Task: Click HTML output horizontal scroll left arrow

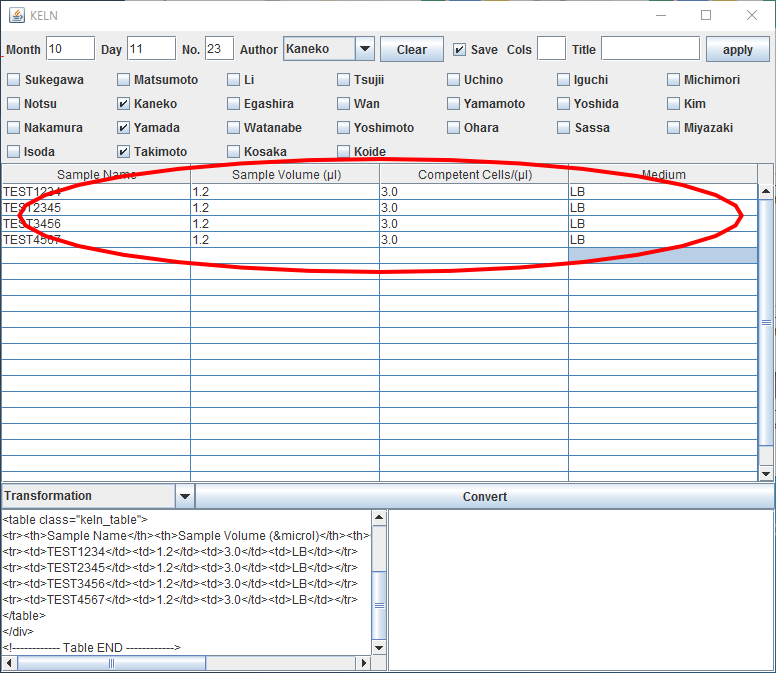Action: click(x=9, y=663)
